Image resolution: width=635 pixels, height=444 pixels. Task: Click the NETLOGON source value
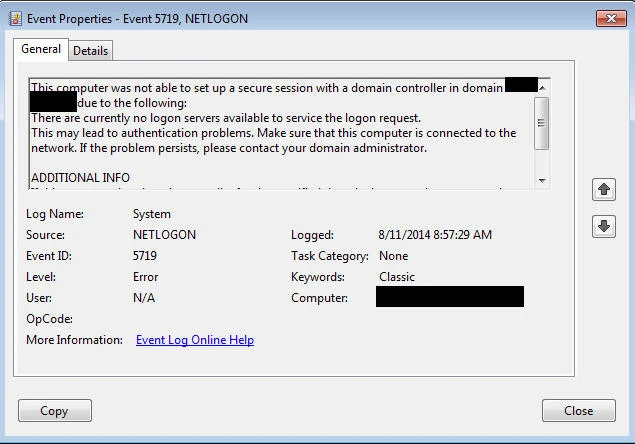pyautogui.click(x=164, y=235)
